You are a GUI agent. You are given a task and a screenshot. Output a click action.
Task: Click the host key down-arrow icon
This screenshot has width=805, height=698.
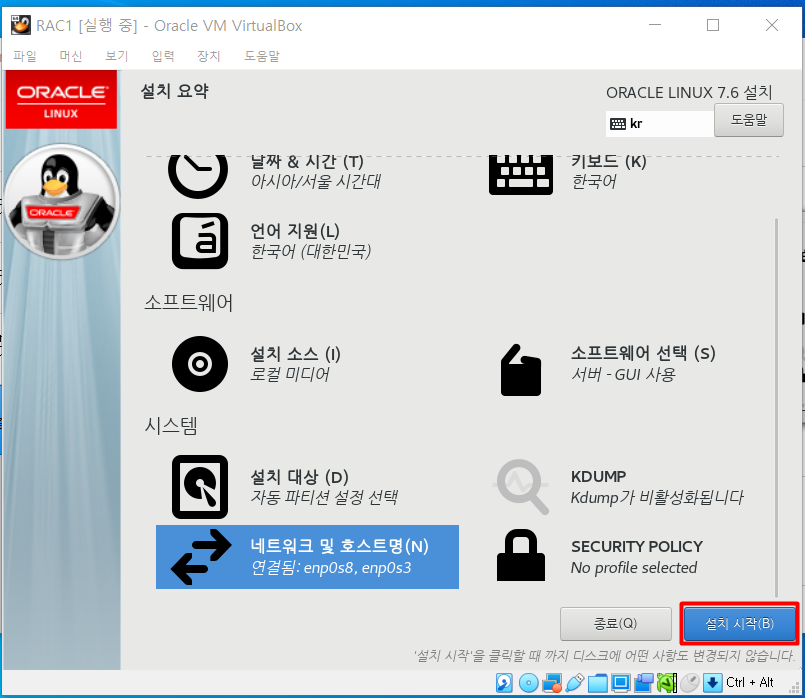click(713, 683)
